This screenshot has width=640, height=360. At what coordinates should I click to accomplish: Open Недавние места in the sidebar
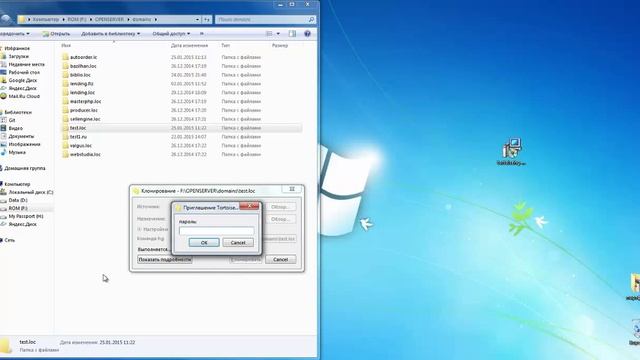pos(27,64)
